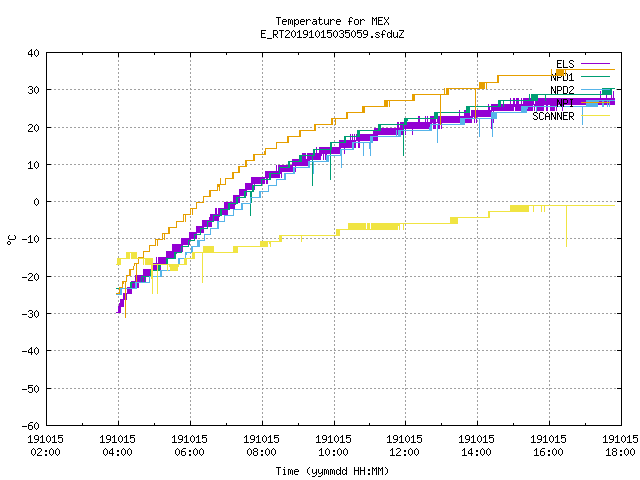Click the y-axis tick label -50
Screen dimensions: 640x480
point(31,389)
